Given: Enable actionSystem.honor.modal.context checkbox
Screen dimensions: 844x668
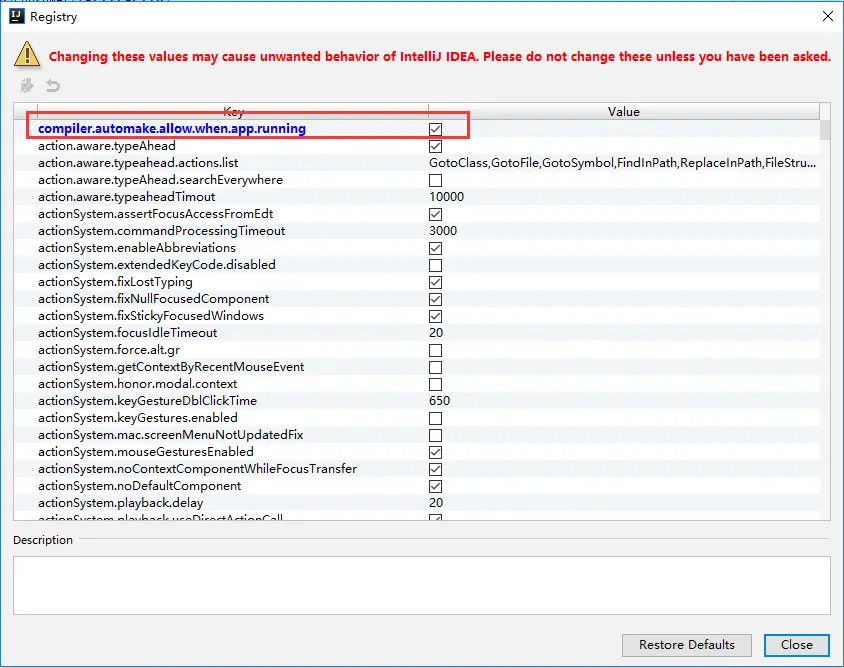Looking at the screenshot, I should tap(435, 384).
